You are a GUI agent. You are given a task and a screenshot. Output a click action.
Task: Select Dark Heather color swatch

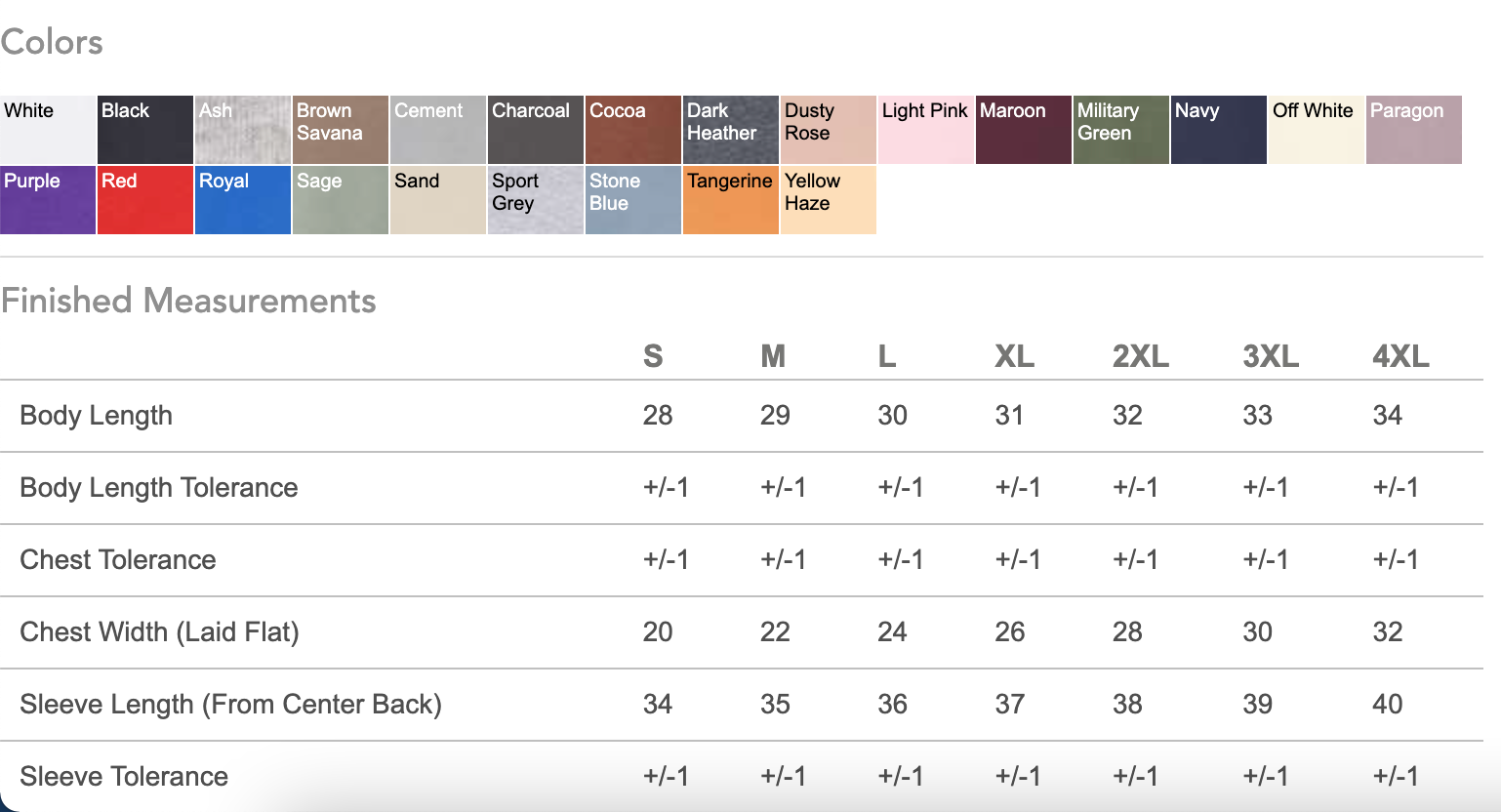[x=731, y=130]
